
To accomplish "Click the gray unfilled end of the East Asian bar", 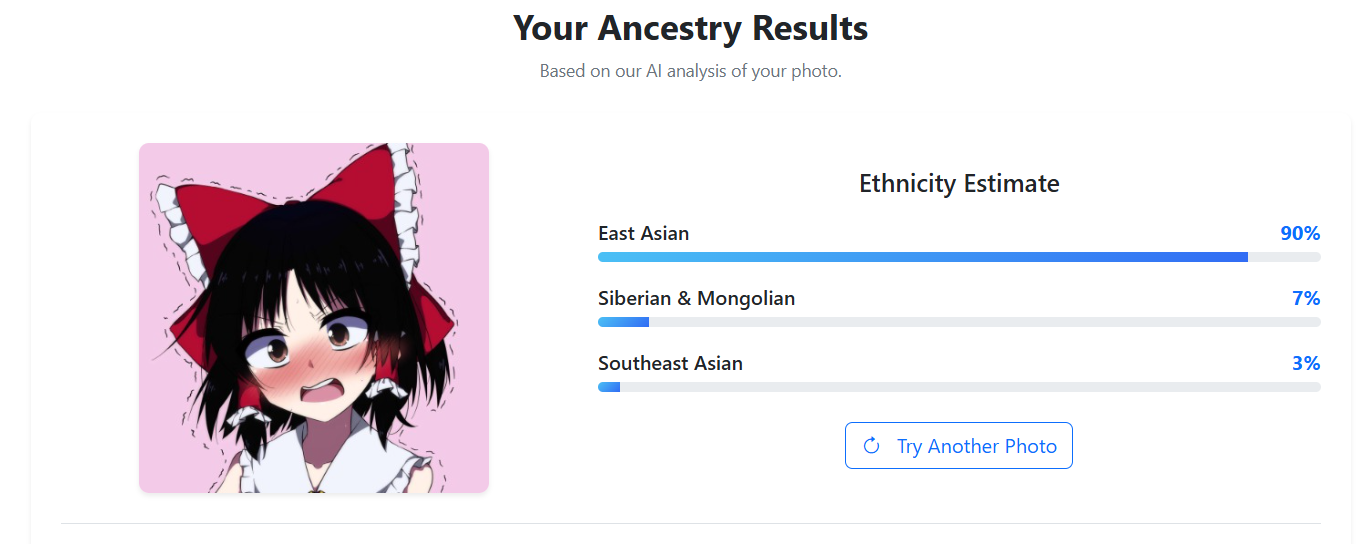I will tap(1284, 257).
